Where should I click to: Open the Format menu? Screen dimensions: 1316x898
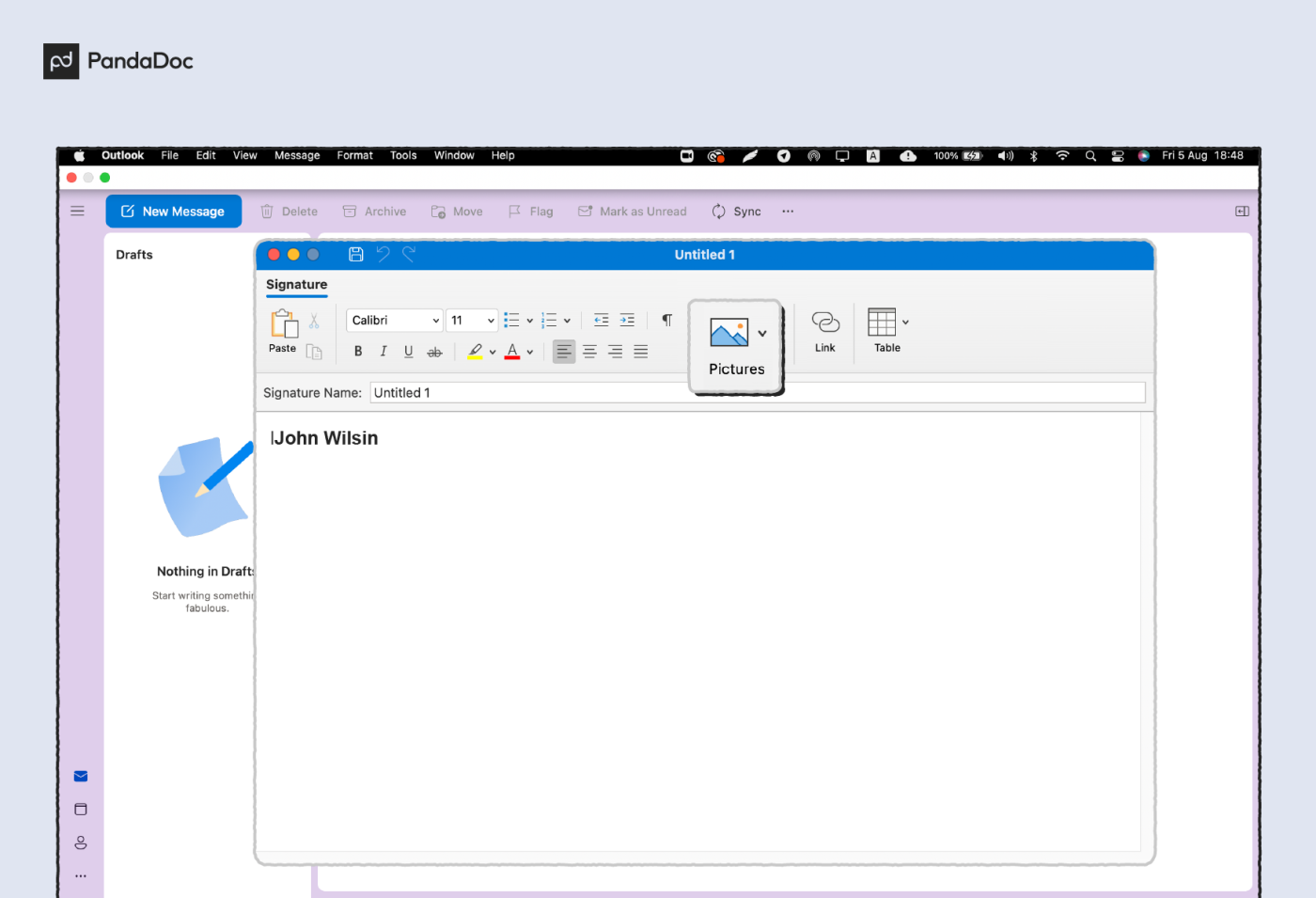(x=355, y=156)
